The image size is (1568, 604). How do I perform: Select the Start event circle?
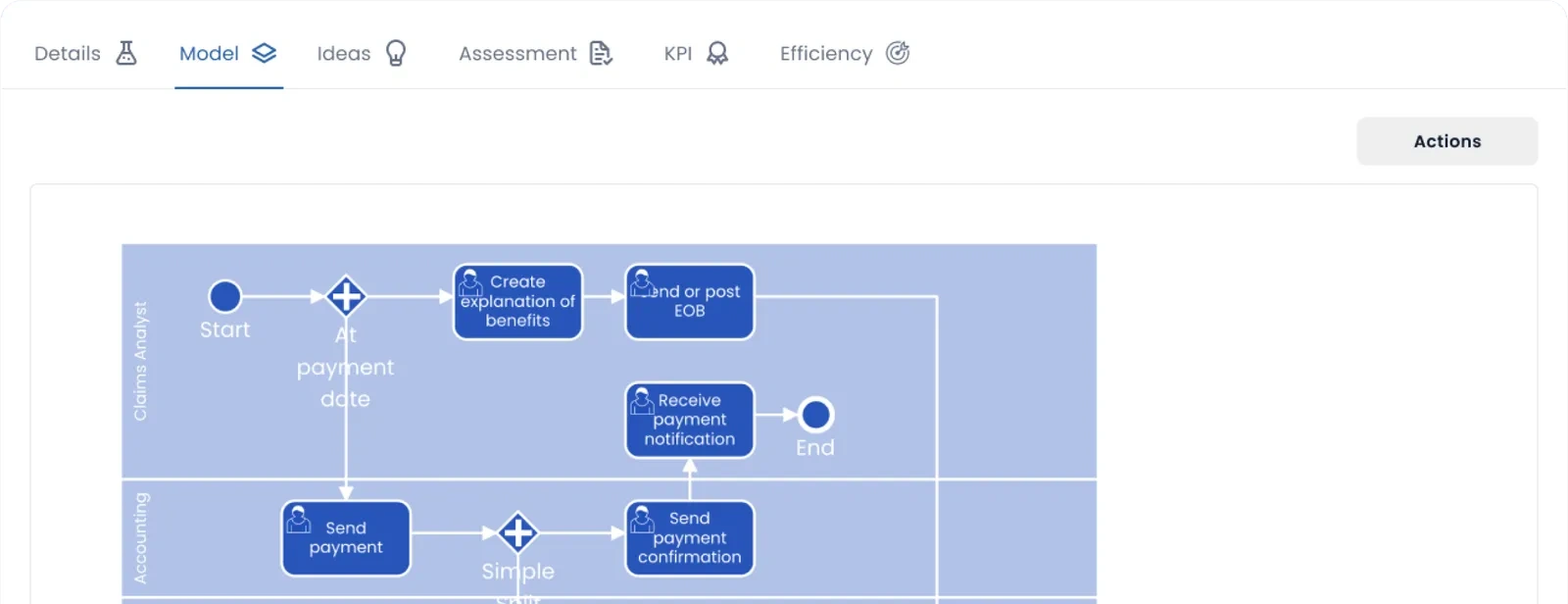pyautogui.click(x=225, y=296)
